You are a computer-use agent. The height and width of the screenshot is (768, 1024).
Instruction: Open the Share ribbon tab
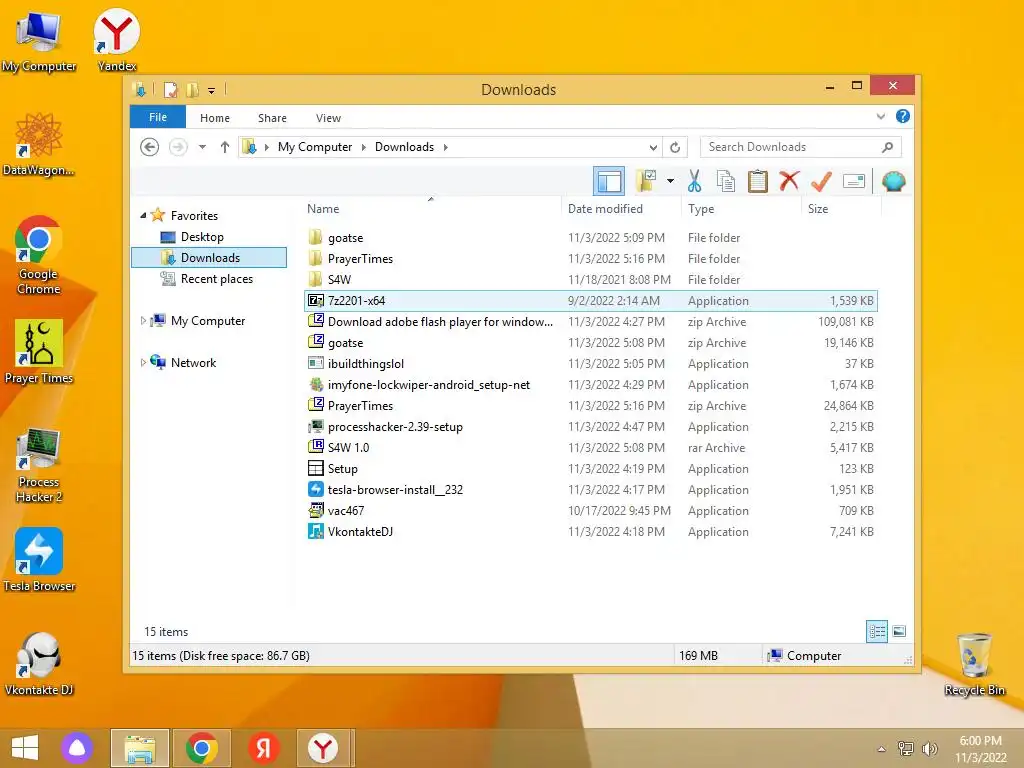click(272, 118)
